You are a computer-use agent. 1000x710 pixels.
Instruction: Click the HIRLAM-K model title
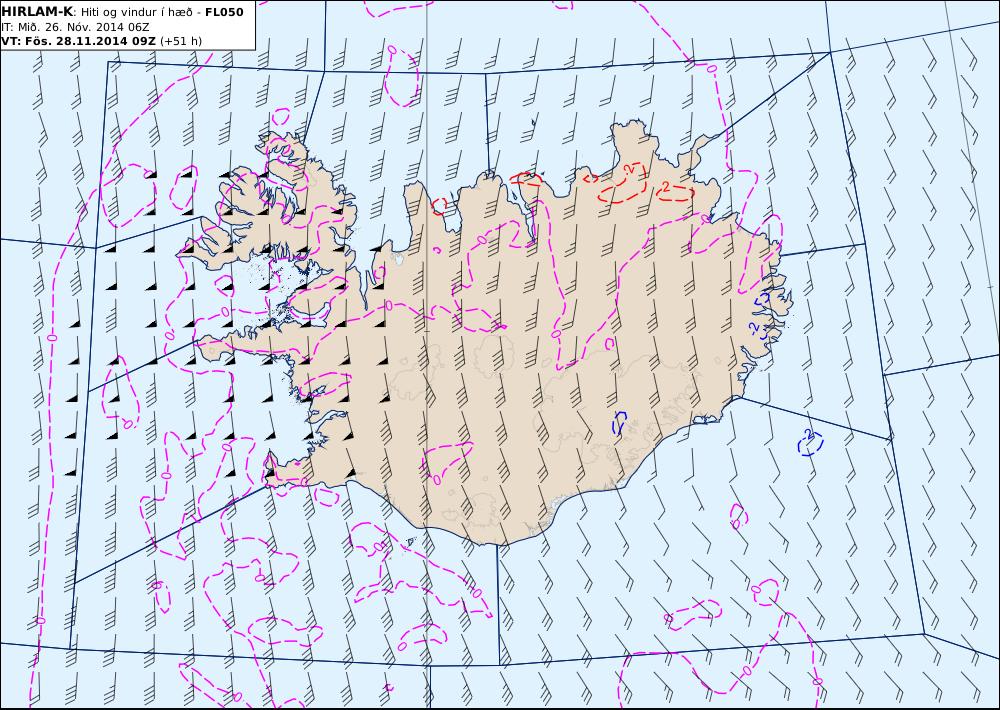click(x=37, y=12)
